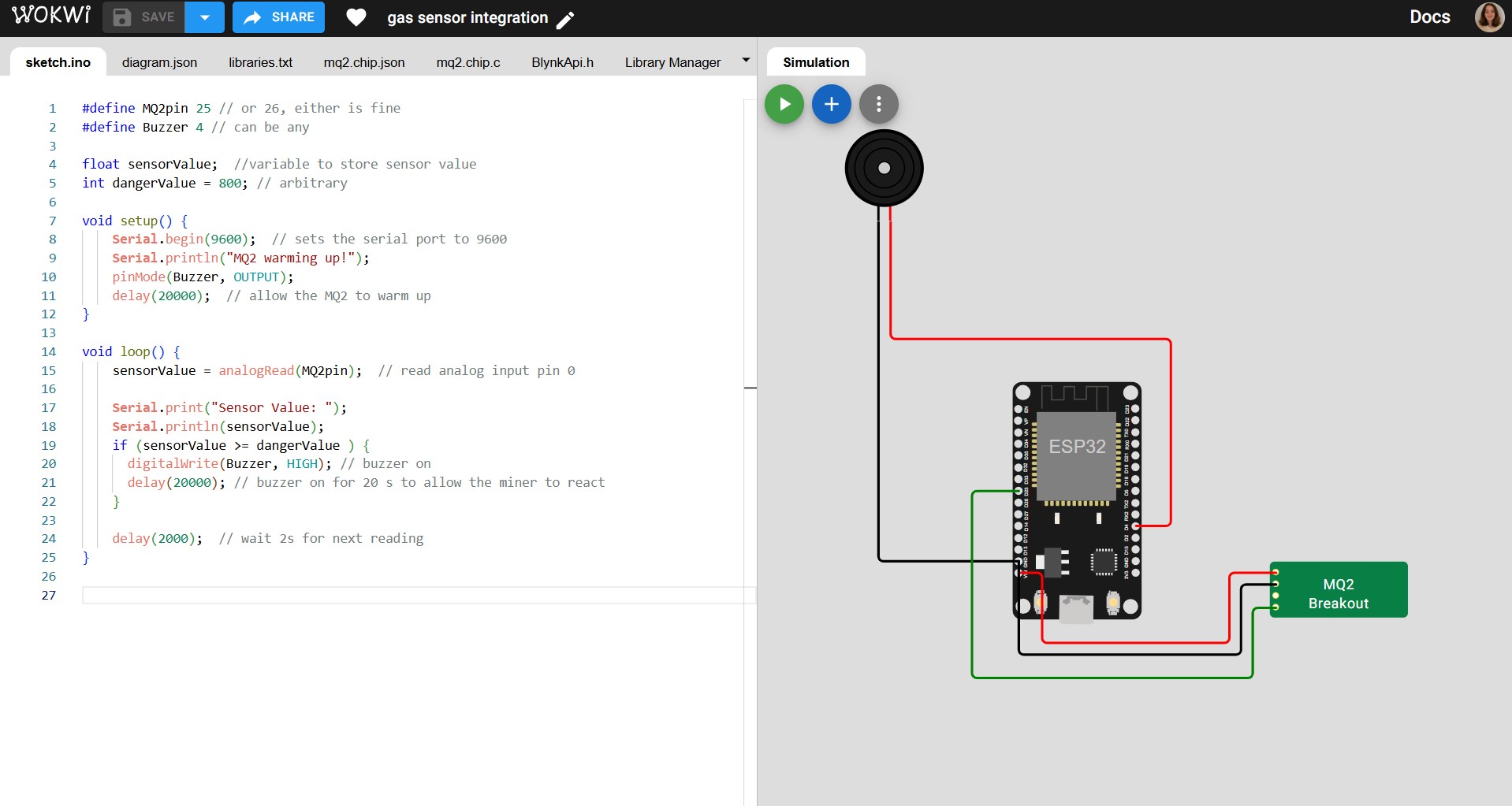The width and height of the screenshot is (1512, 806).
Task: Open the libraries.txt tab
Action: pos(261,62)
